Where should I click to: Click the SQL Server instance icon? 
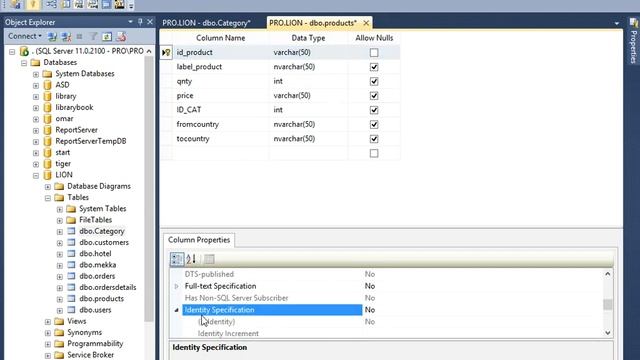click(24, 51)
